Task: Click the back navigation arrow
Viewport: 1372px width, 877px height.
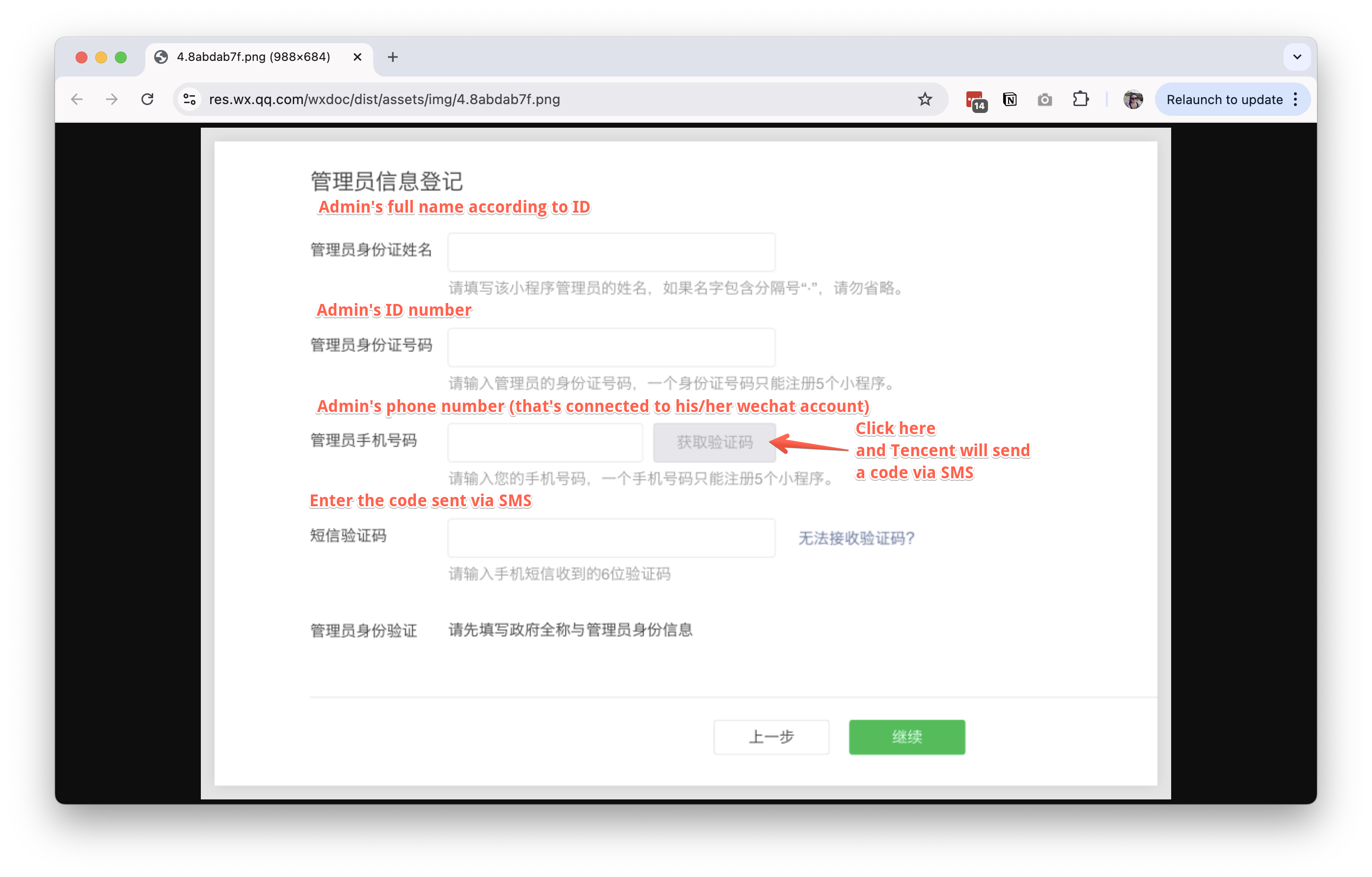Action: 78,99
